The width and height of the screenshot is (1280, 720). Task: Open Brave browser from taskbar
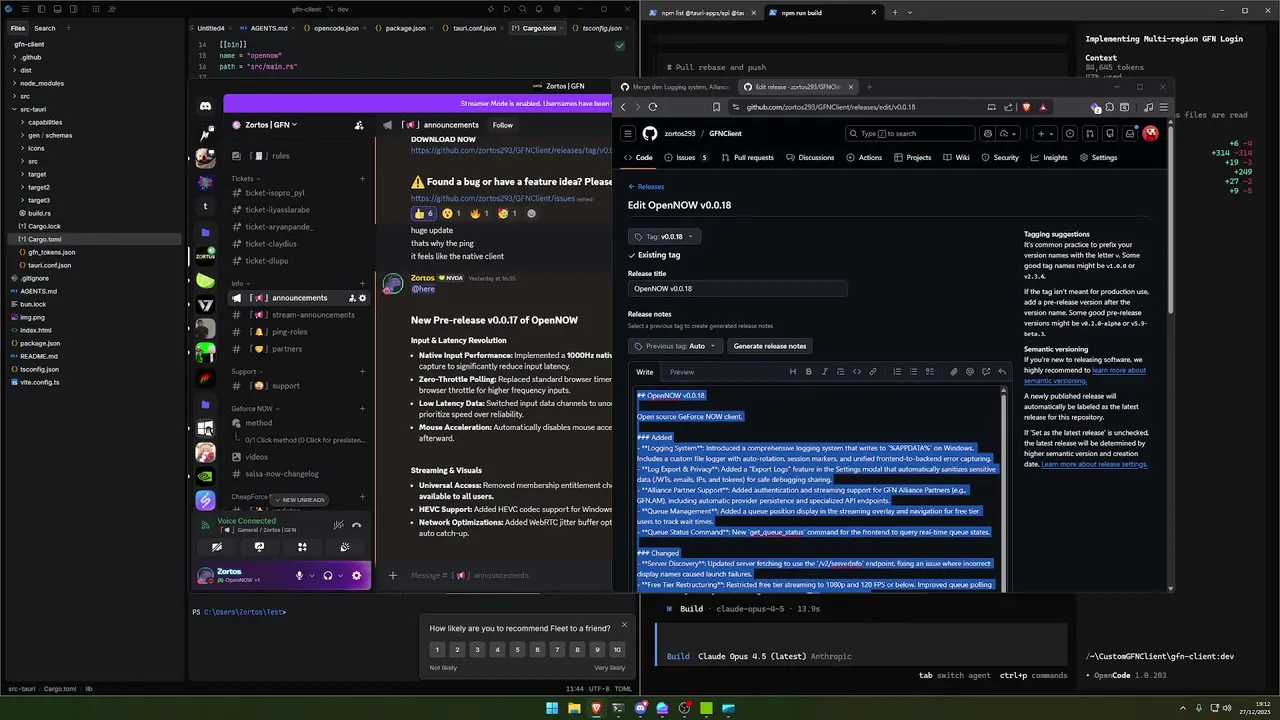coord(596,708)
